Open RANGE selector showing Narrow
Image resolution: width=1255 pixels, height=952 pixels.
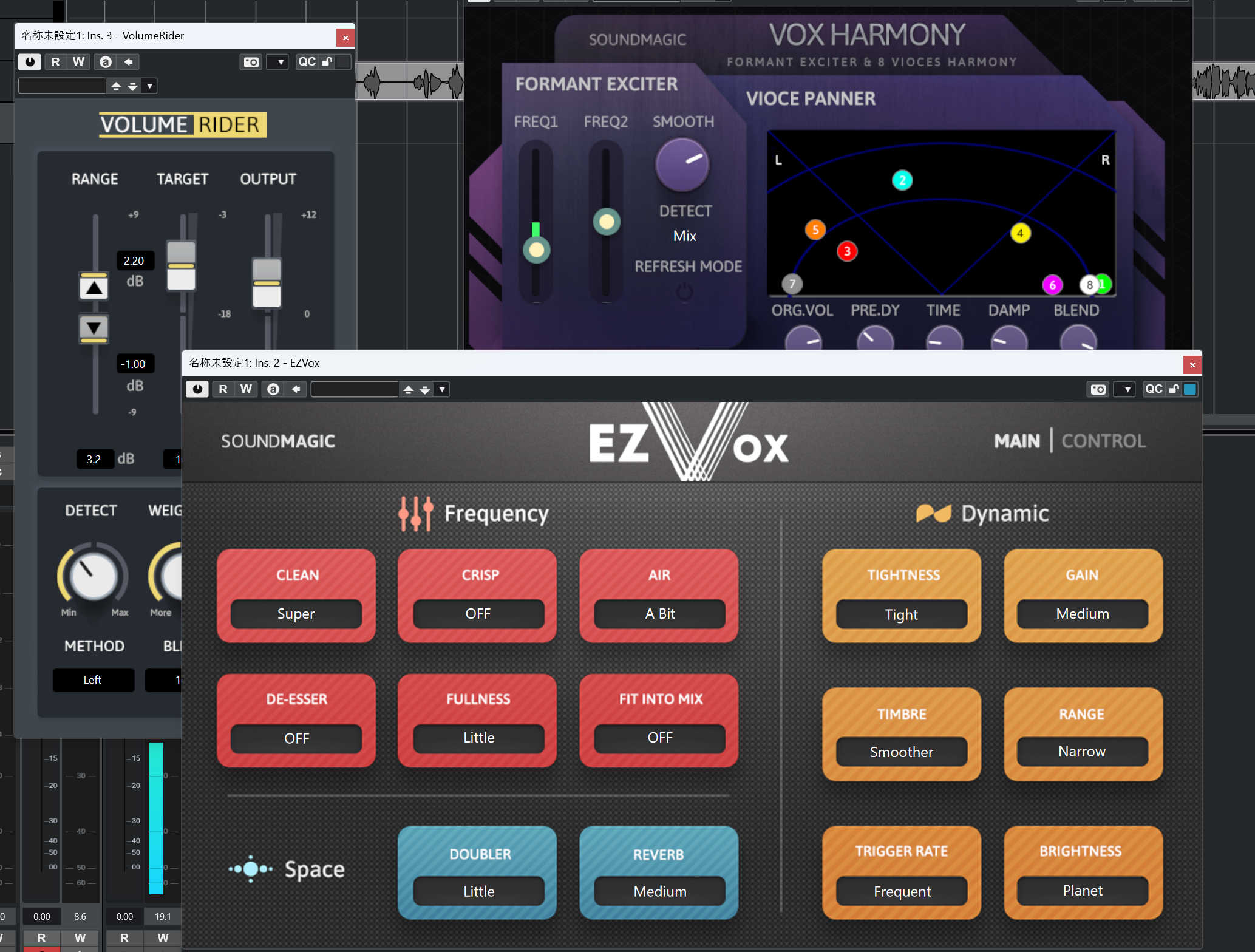(x=1083, y=752)
